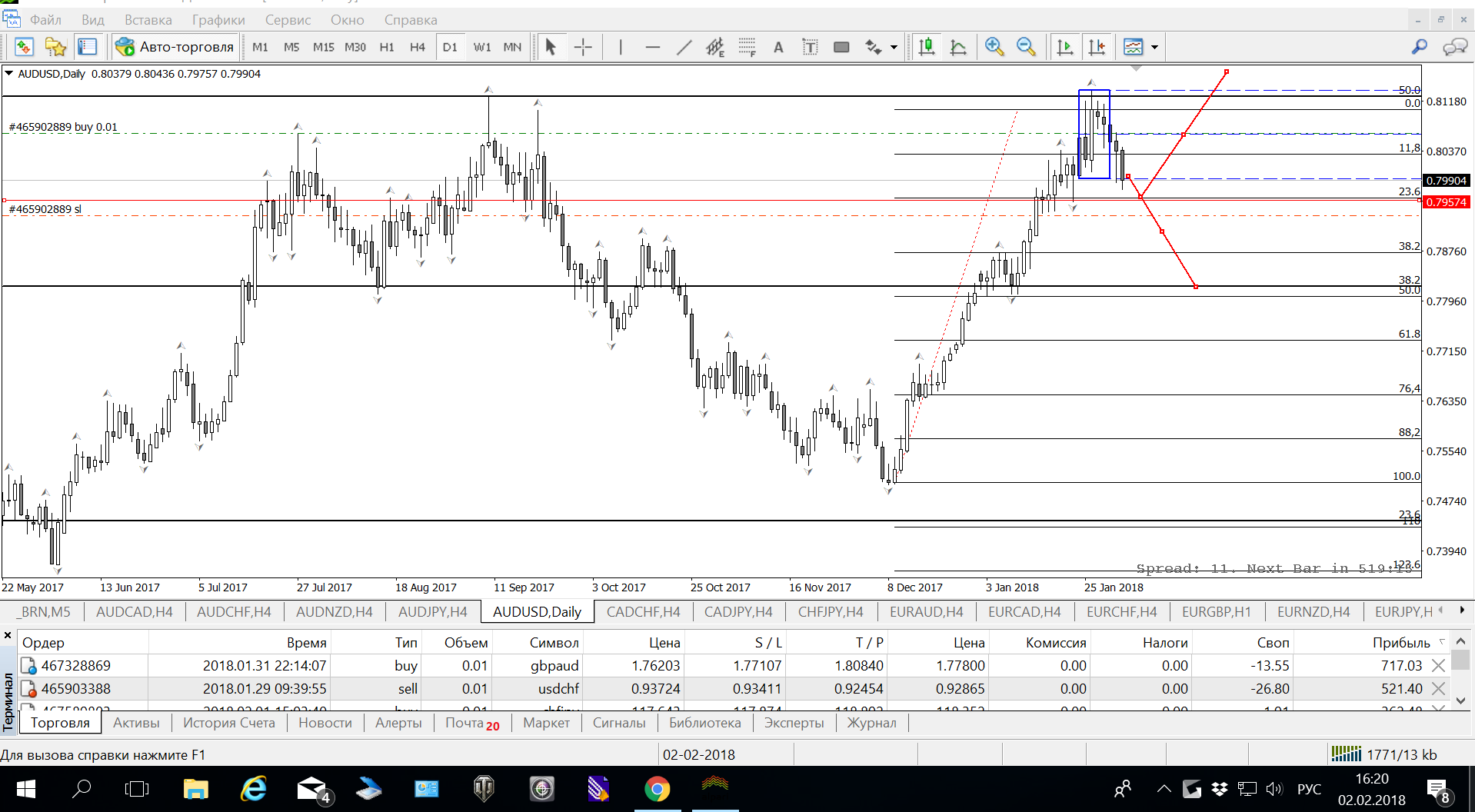This screenshot has height=812, width=1475.
Task: Toggle the Авто-торговля button
Action: pos(175,47)
